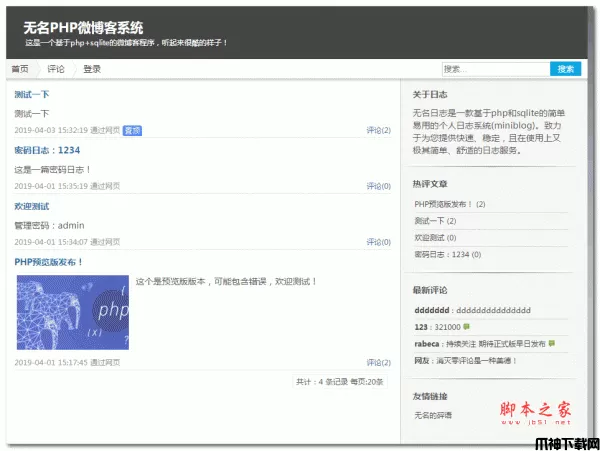This screenshot has width=600, height=451.
Task: Click the green icon after rabeca's comment
Action: (552, 343)
